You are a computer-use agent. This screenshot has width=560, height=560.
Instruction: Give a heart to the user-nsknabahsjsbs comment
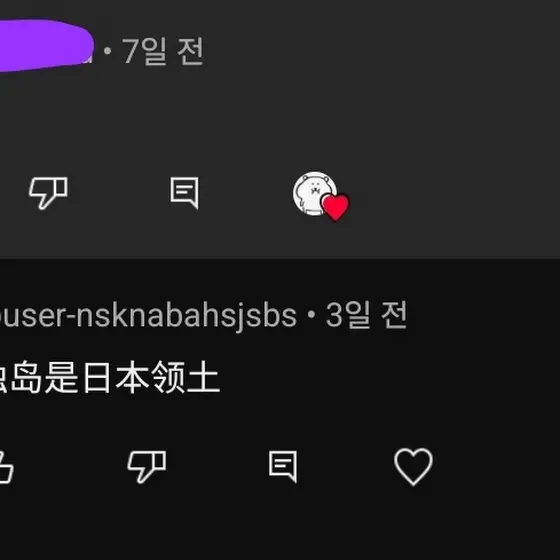click(413, 466)
